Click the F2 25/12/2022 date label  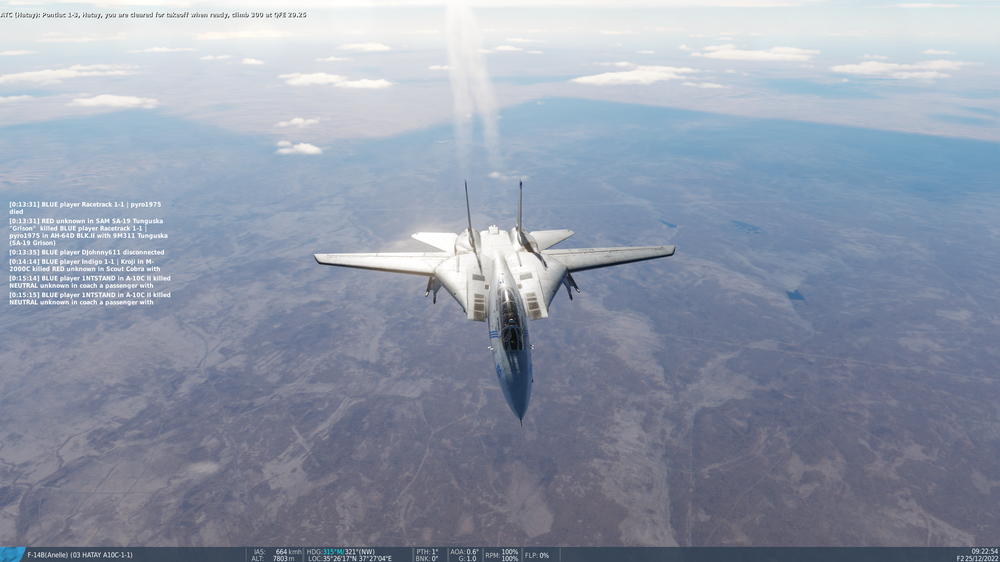point(977,559)
